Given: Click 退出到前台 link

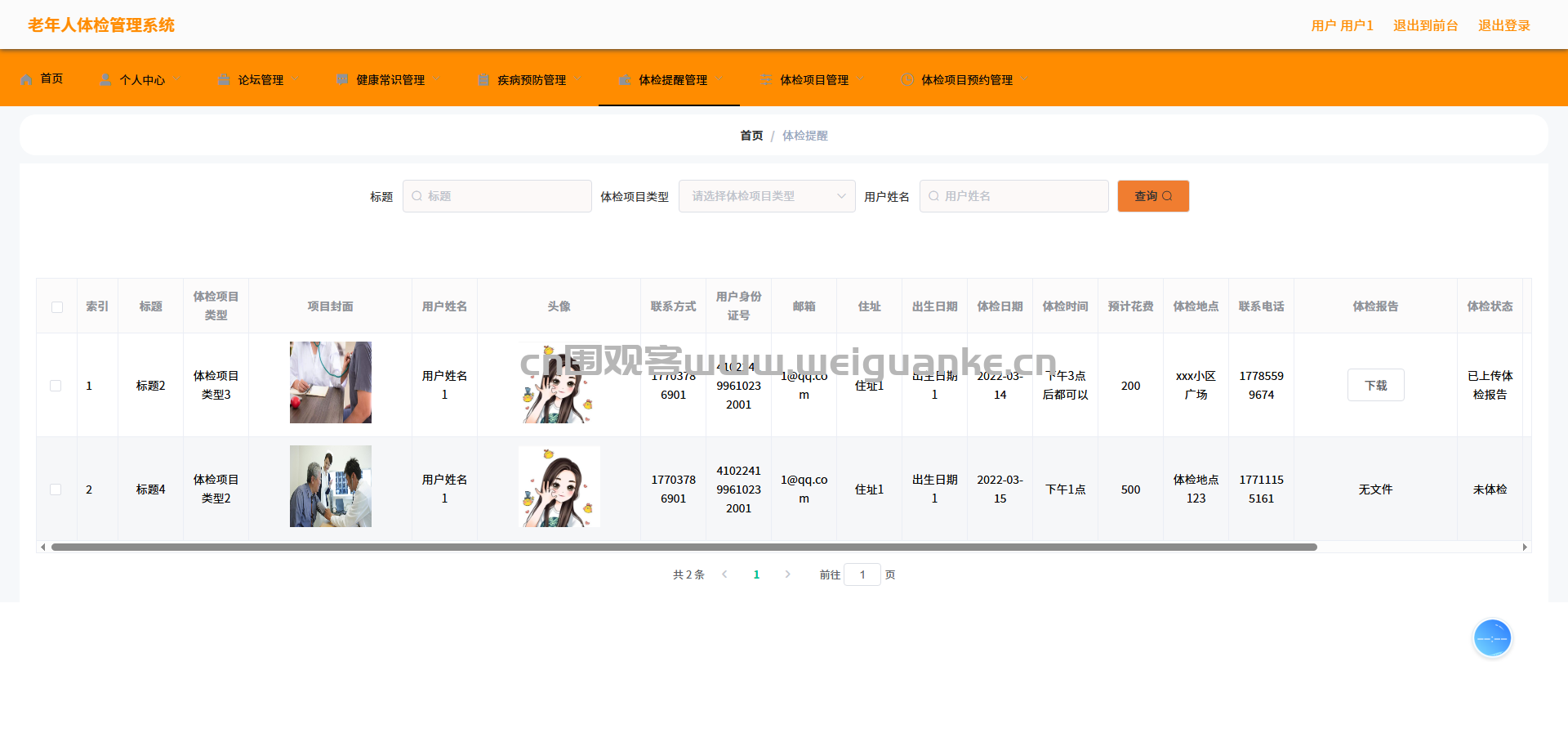Looking at the screenshot, I should tap(1426, 25).
